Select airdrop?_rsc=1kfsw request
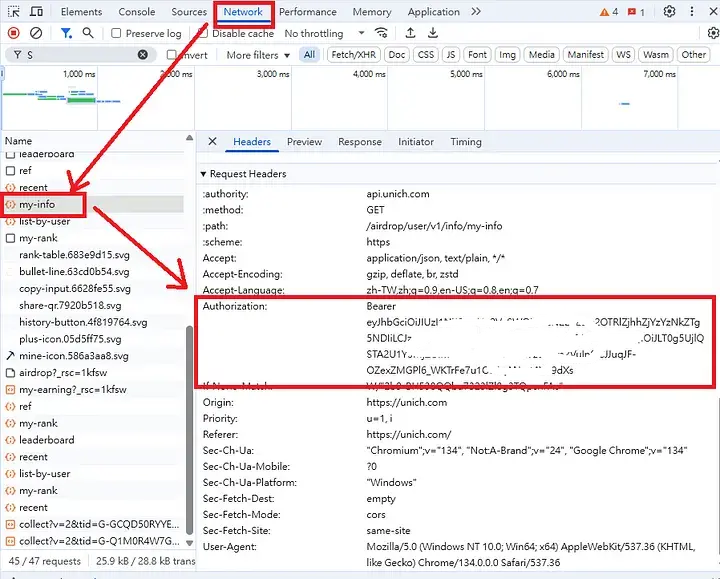This screenshot has height=579, width=720. 94,372
